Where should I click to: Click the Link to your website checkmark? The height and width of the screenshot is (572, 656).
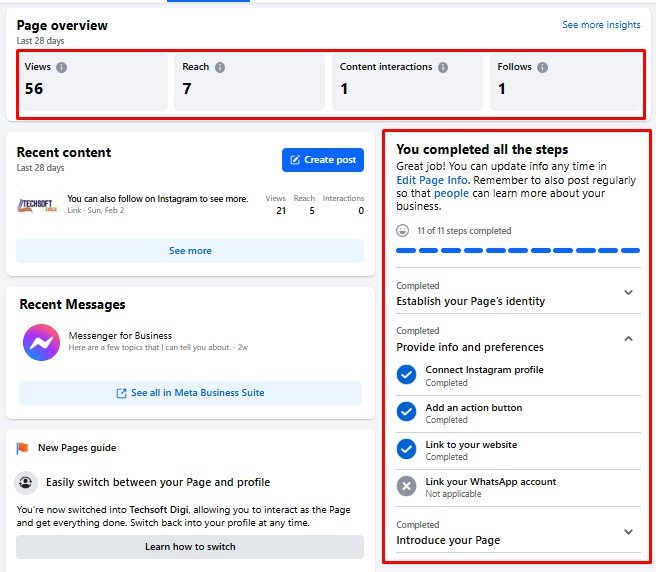click(x=406, y=449)
